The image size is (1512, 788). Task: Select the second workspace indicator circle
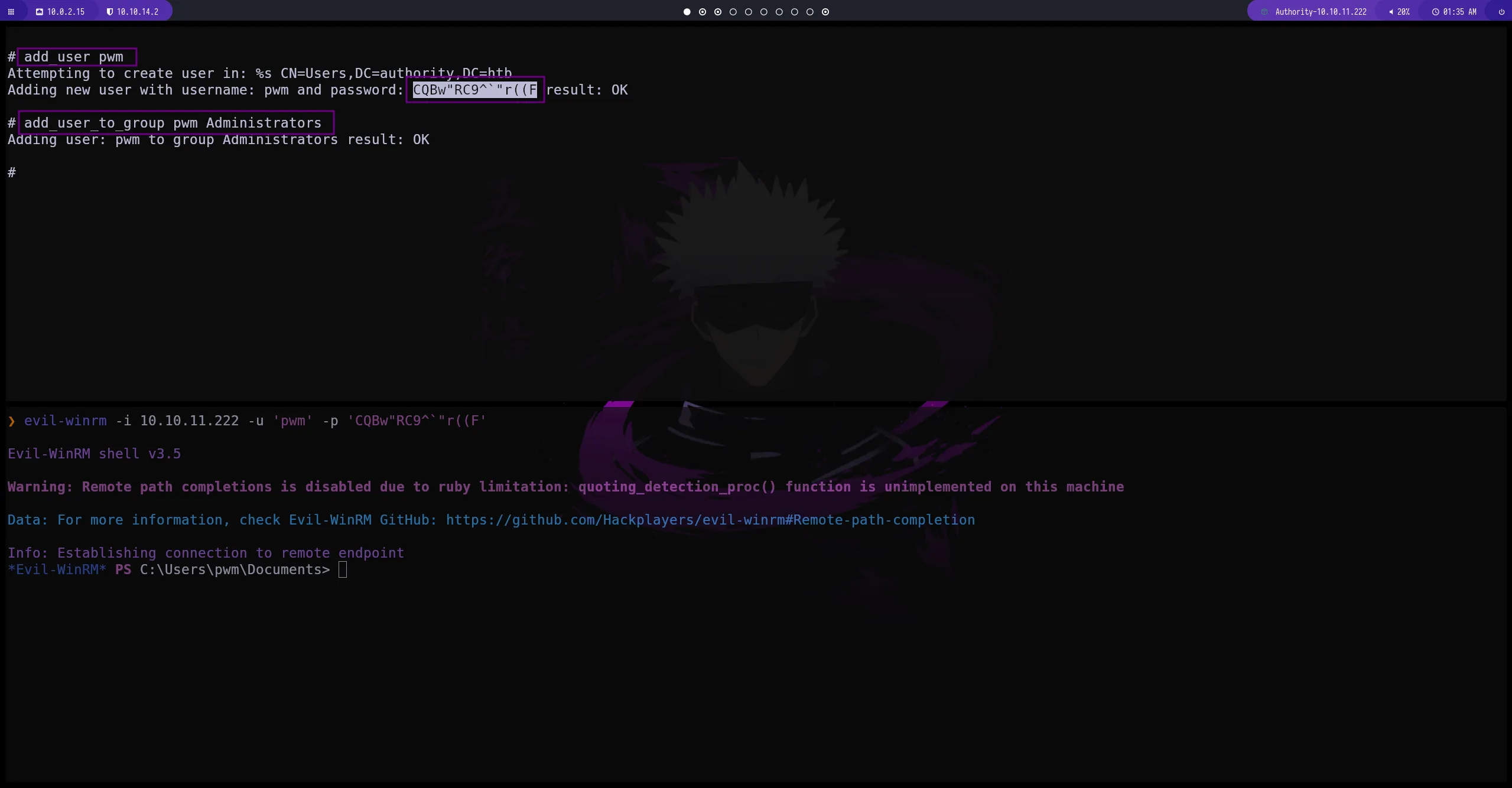pyautogui.click(x=702, y=12)
